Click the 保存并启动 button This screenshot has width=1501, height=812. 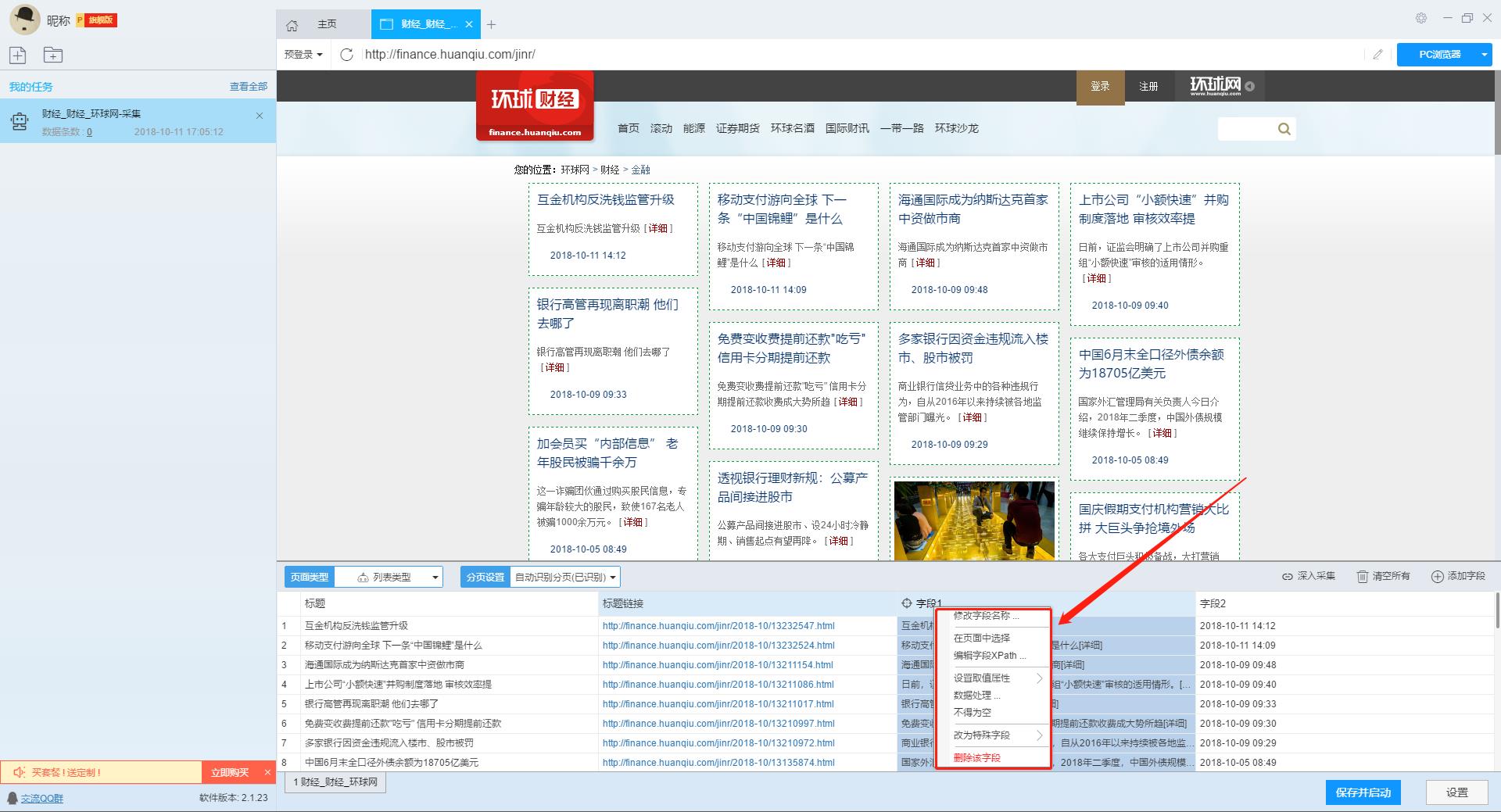coord(1363,792)
